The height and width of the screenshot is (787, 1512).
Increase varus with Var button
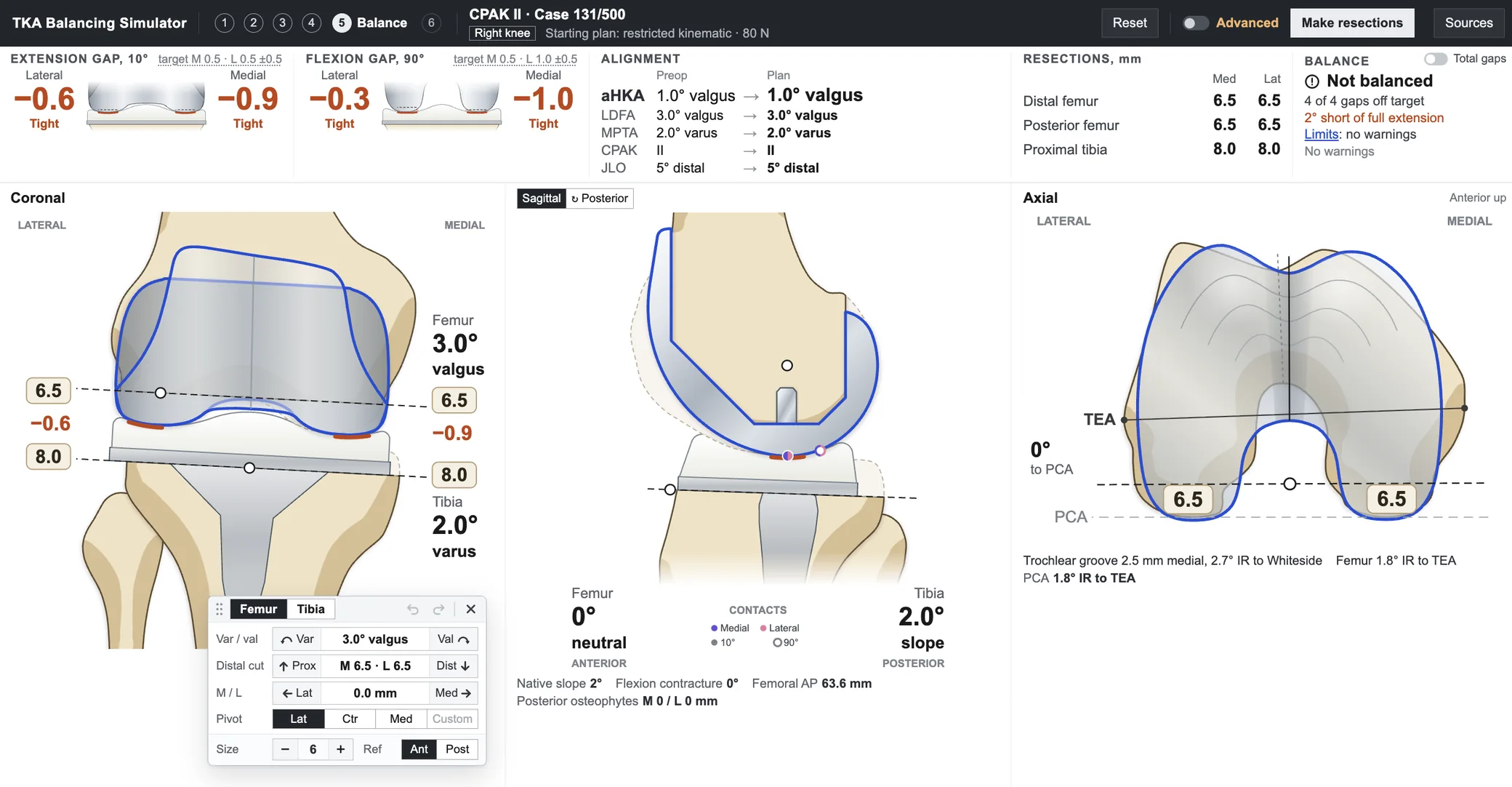point(297,639)
